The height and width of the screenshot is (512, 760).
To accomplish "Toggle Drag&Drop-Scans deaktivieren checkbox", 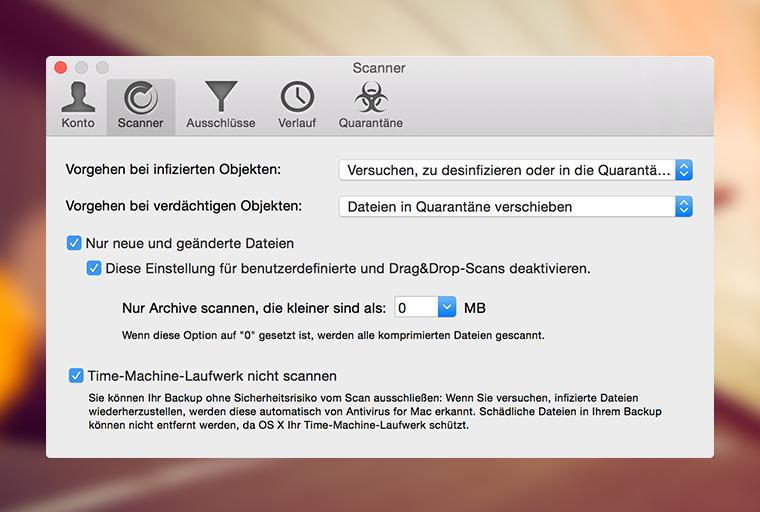I will (x=94, y=268).
